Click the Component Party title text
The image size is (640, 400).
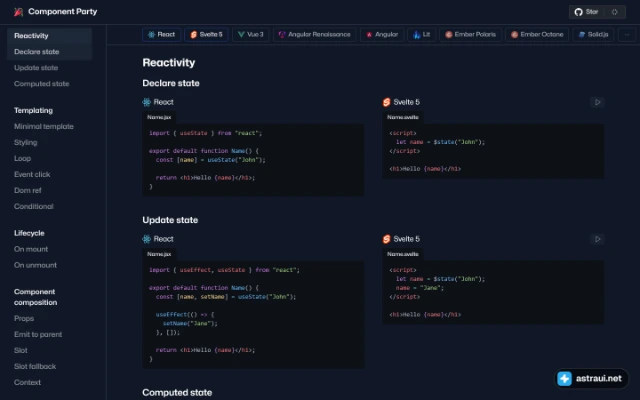tap(62, 12)
